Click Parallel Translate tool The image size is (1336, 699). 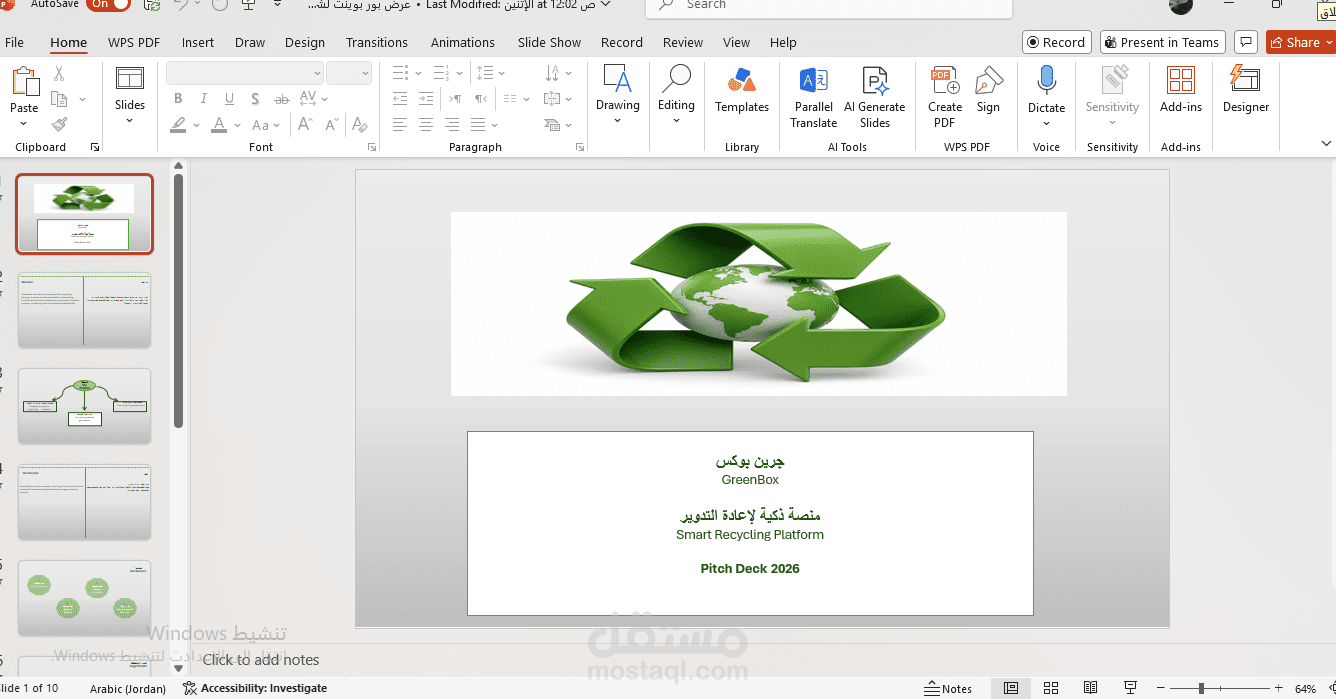814,98
